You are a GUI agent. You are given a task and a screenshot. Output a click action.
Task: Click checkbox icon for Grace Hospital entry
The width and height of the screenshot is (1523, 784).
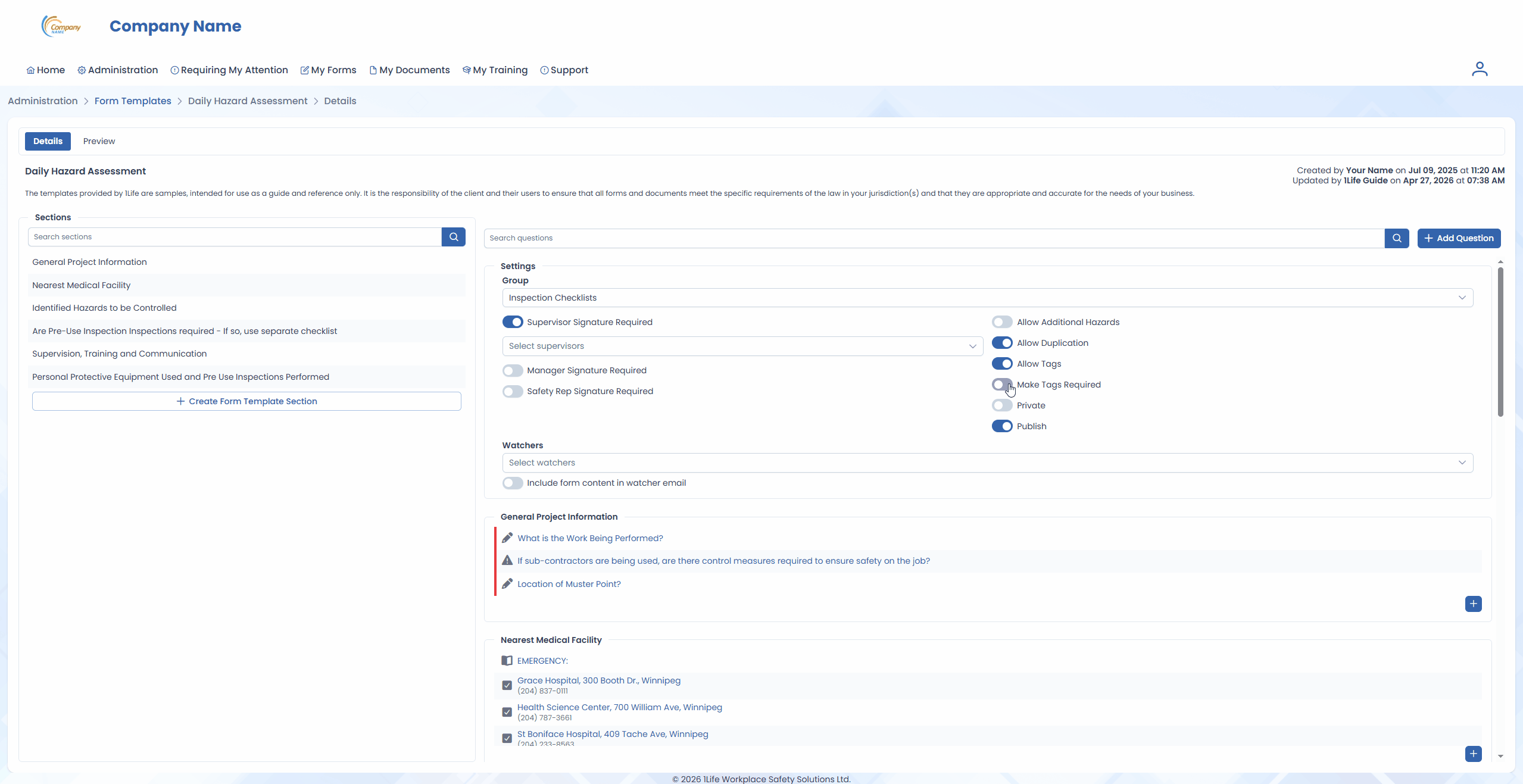click(507, 685)
